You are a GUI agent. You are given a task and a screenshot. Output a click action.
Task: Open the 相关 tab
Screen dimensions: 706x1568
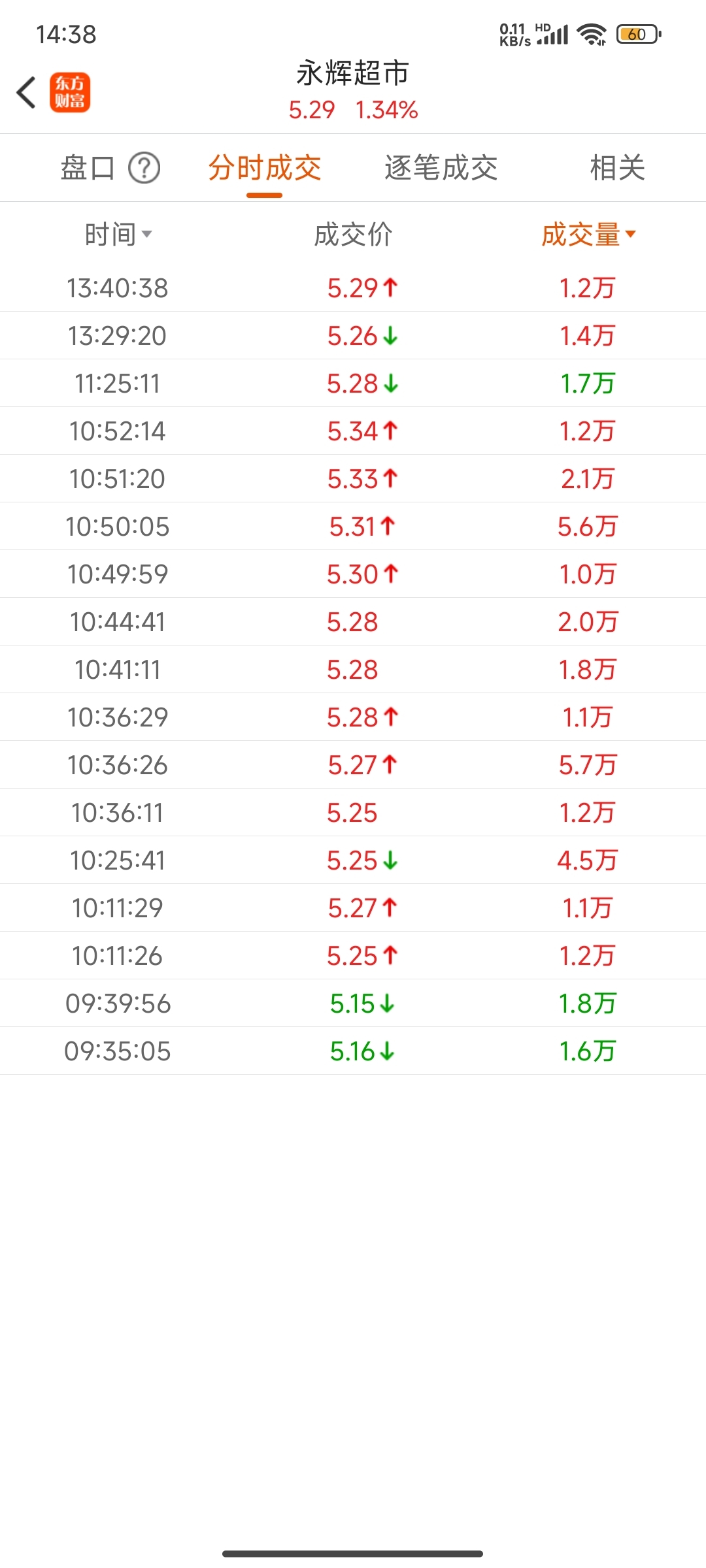[x=618, y=168]
